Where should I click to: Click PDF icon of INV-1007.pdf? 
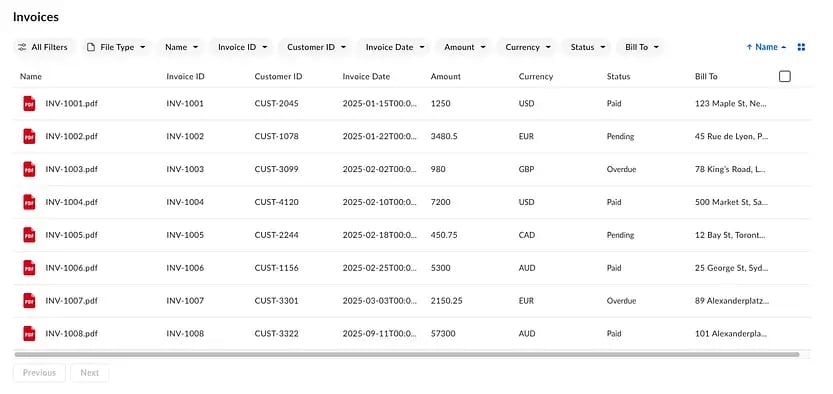29,301
